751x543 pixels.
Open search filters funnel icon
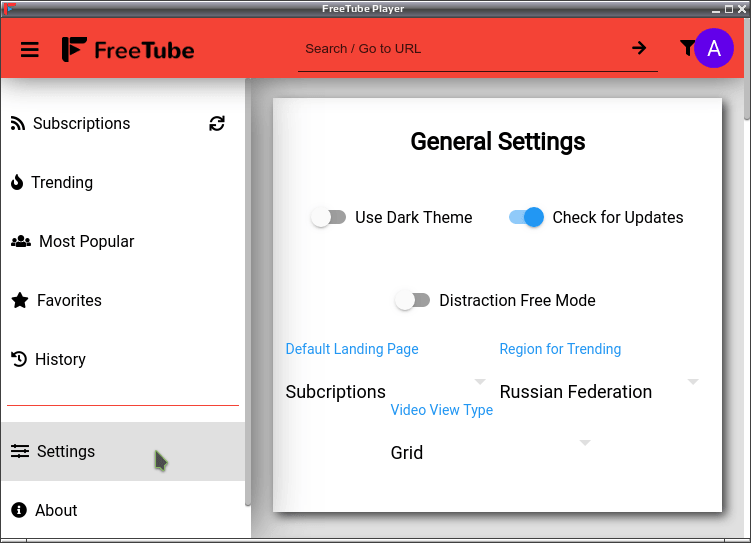coord(687,47)
